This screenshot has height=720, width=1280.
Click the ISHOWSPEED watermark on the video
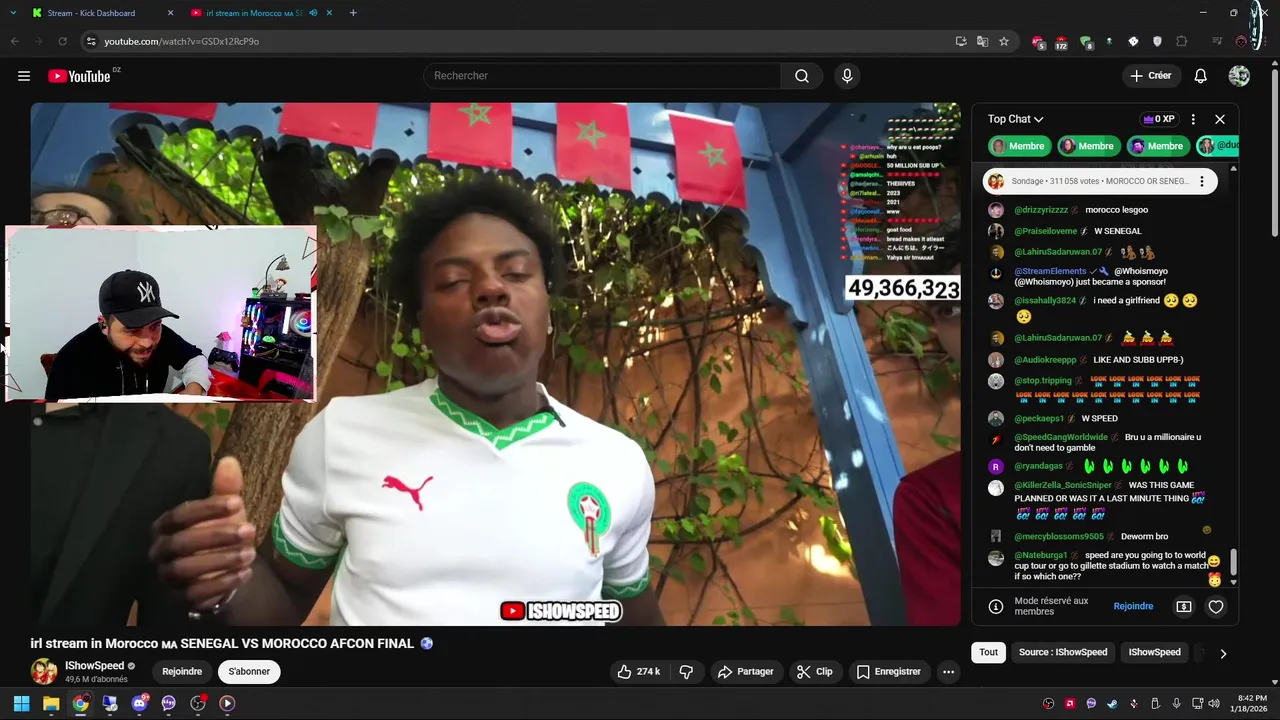click(x=561, y=611)
